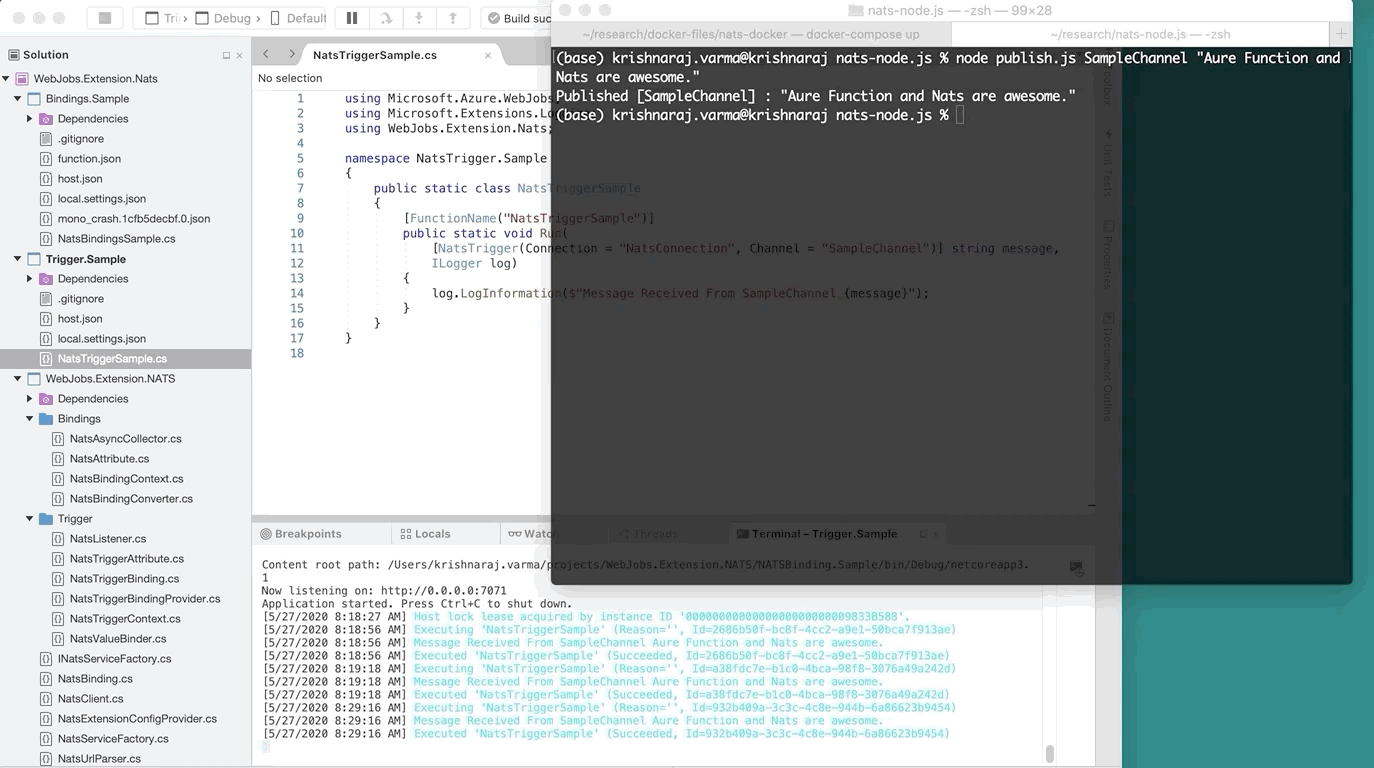The width and height of the screenshot is (1374, 768).
Task: Open local.settings.json under Trigger.Sample
Action: (x=102, y=339)
